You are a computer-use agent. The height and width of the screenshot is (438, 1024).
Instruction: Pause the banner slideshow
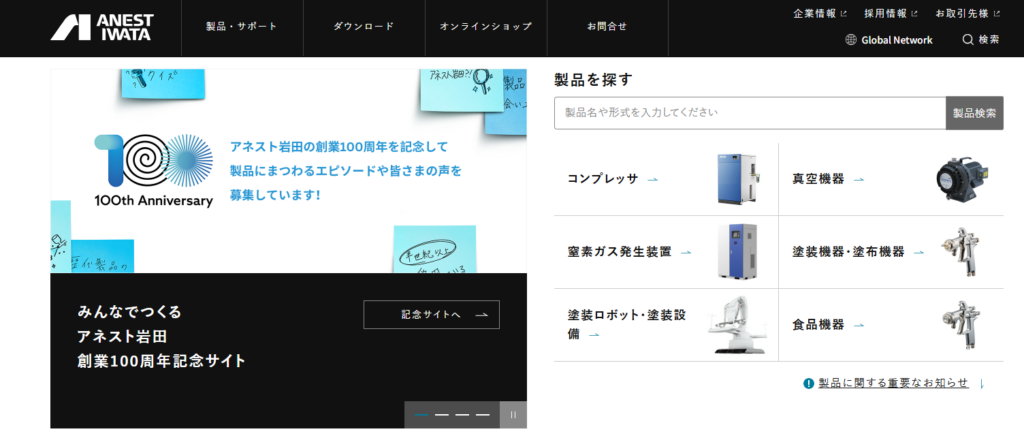click(x=513, y=415)
